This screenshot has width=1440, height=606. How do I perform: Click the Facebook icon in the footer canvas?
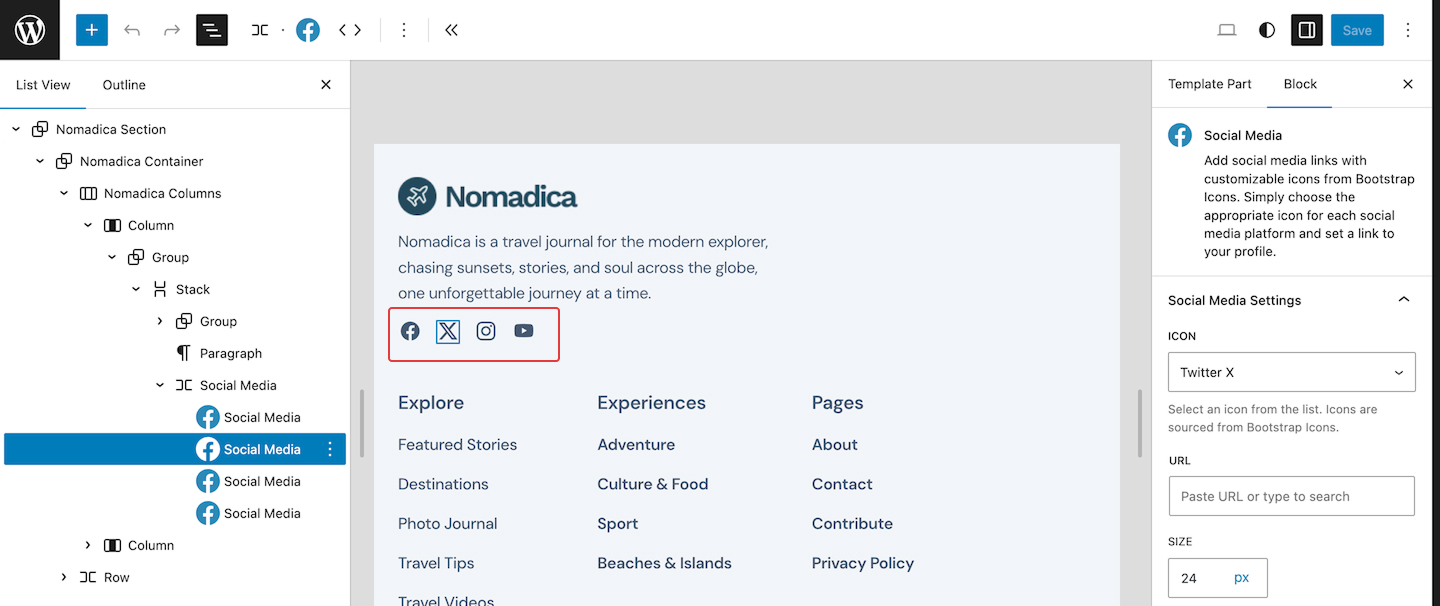point(410,331)
